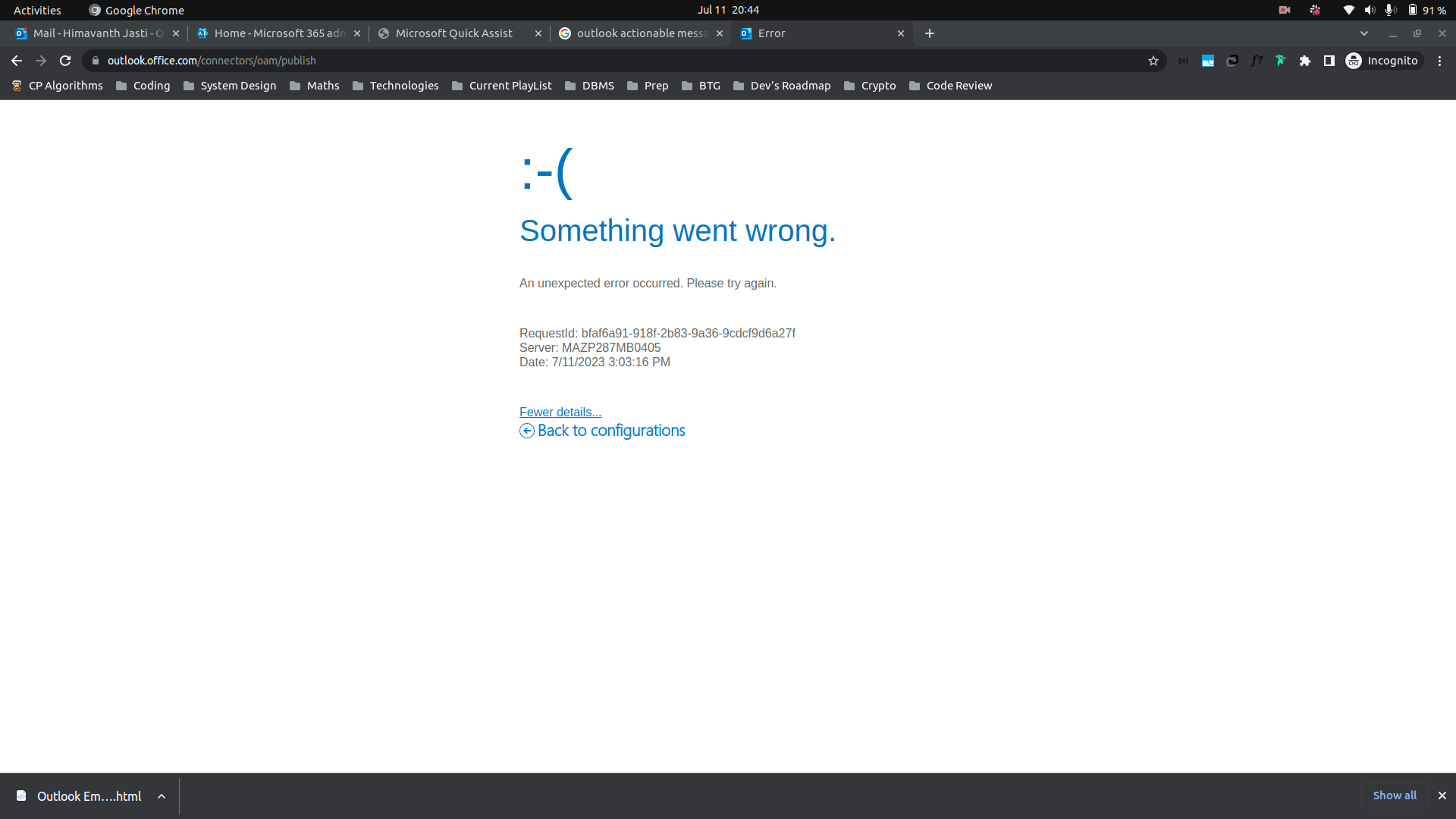Open the green grasshopper extension
1456x819 pixels.
pyautogui.click(x=1281, y=61)
